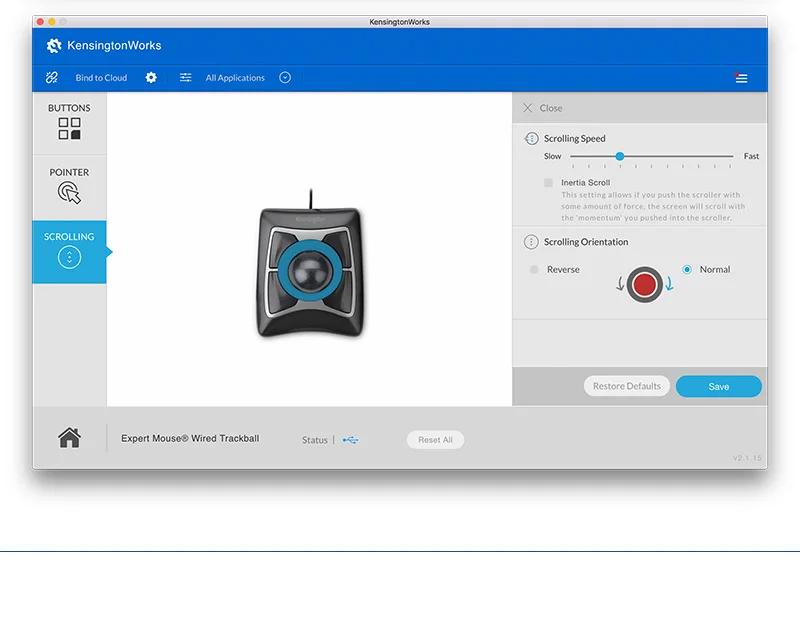Screen dimensions: 800x625
Task: Click the Scrolling Speed section icon
Action: (x=531, y=138)
